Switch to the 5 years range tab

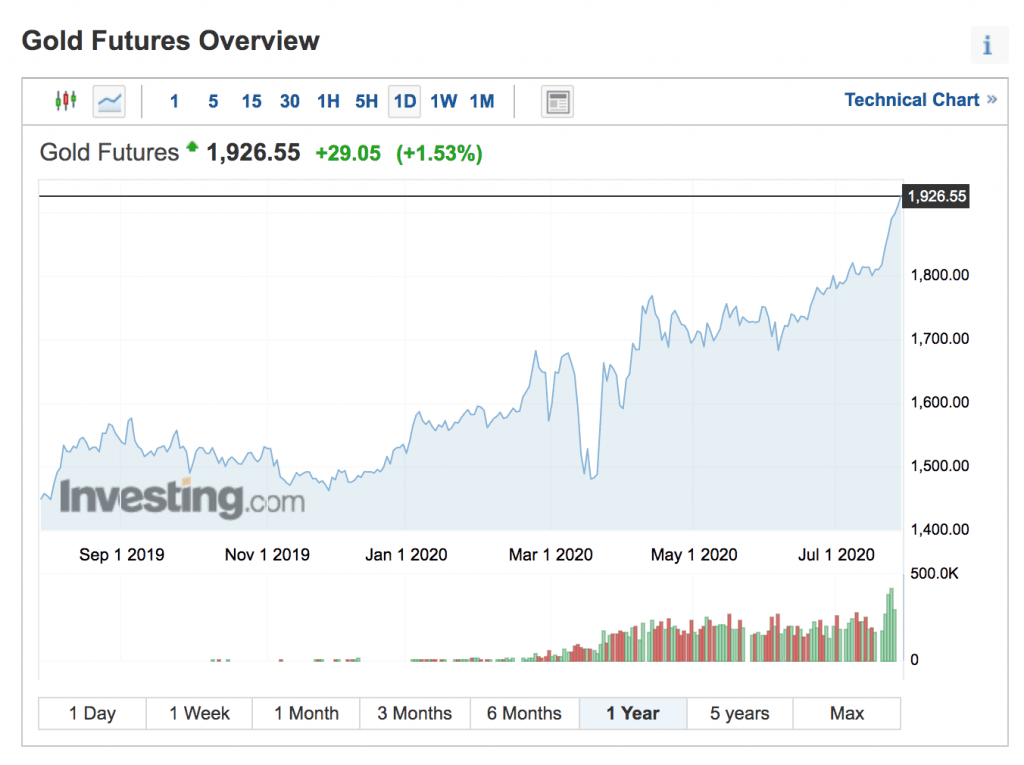[x=739, y=713]
